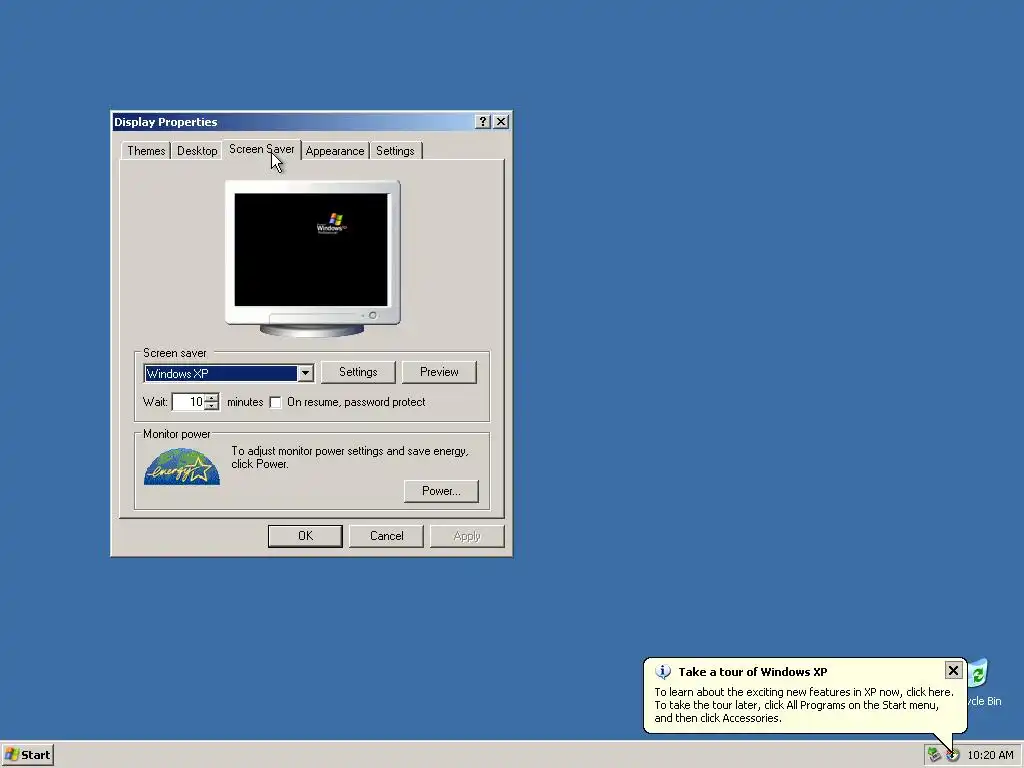This screenshot has width=1024, height=768.
Task: Preview the selected screen saver
Action: (x=439, y=372)
